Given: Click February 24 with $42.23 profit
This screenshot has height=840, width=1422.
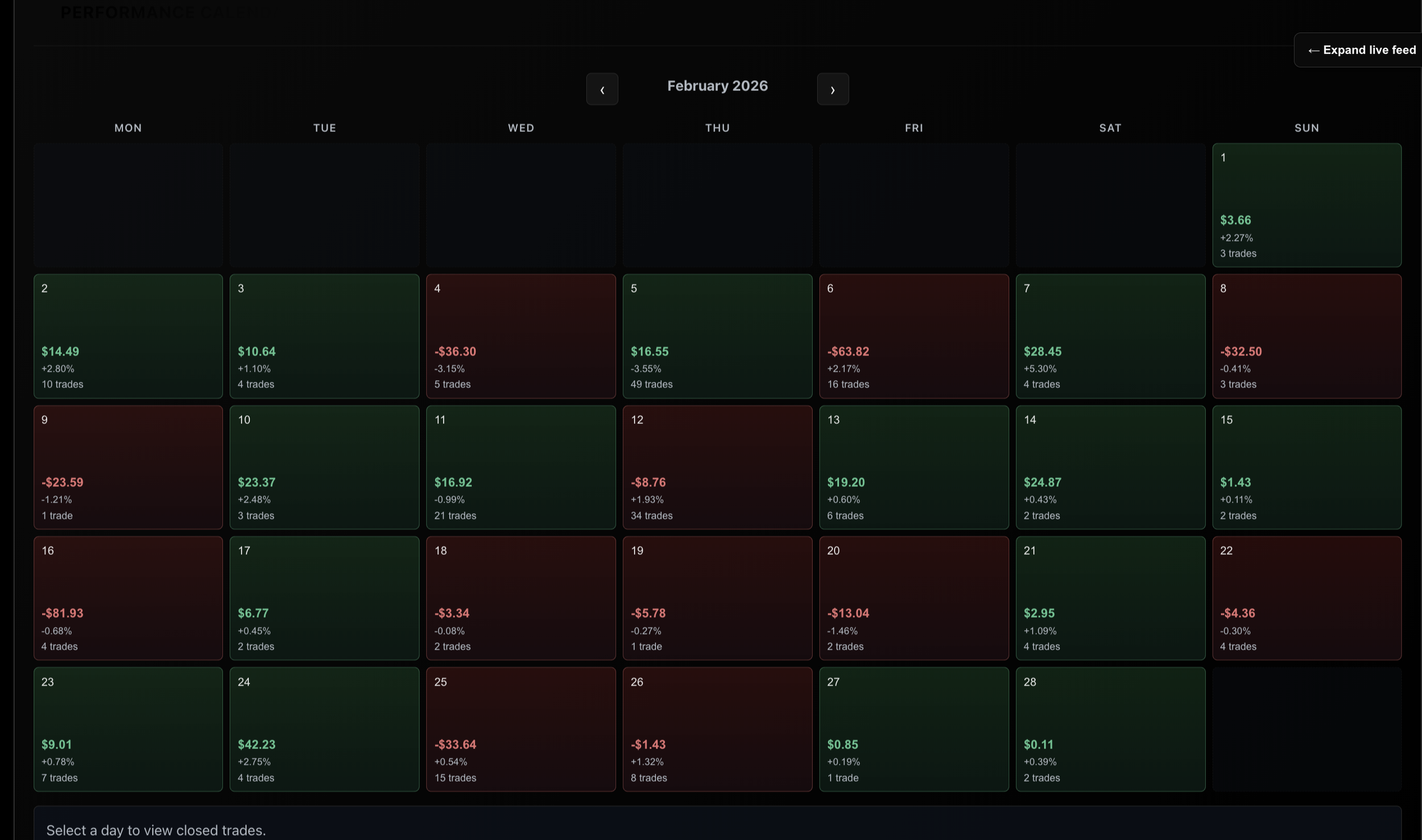Looking at the screenshot, I should point(324,729).
